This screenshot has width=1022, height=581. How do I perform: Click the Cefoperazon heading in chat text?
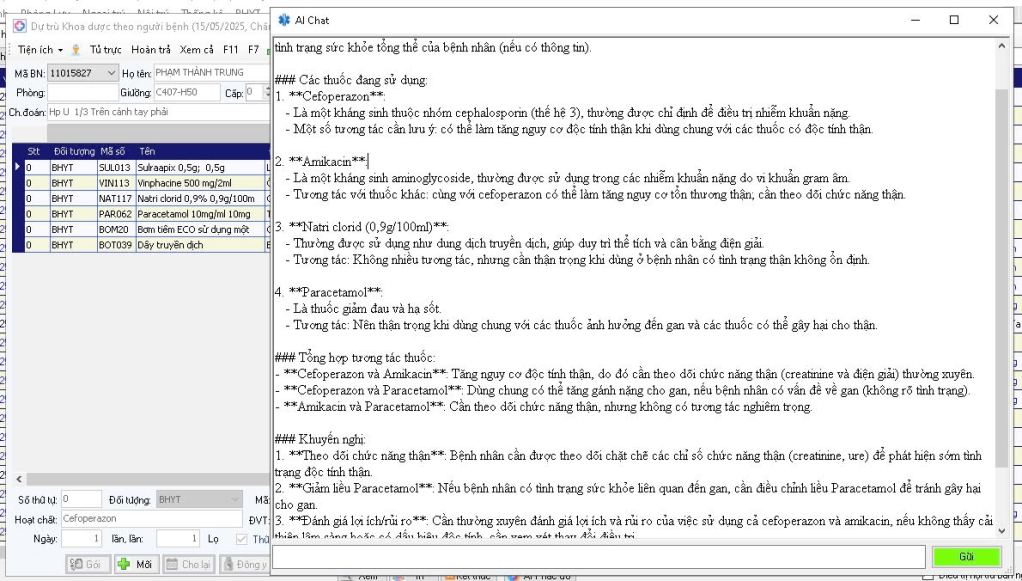coord(336,97)
